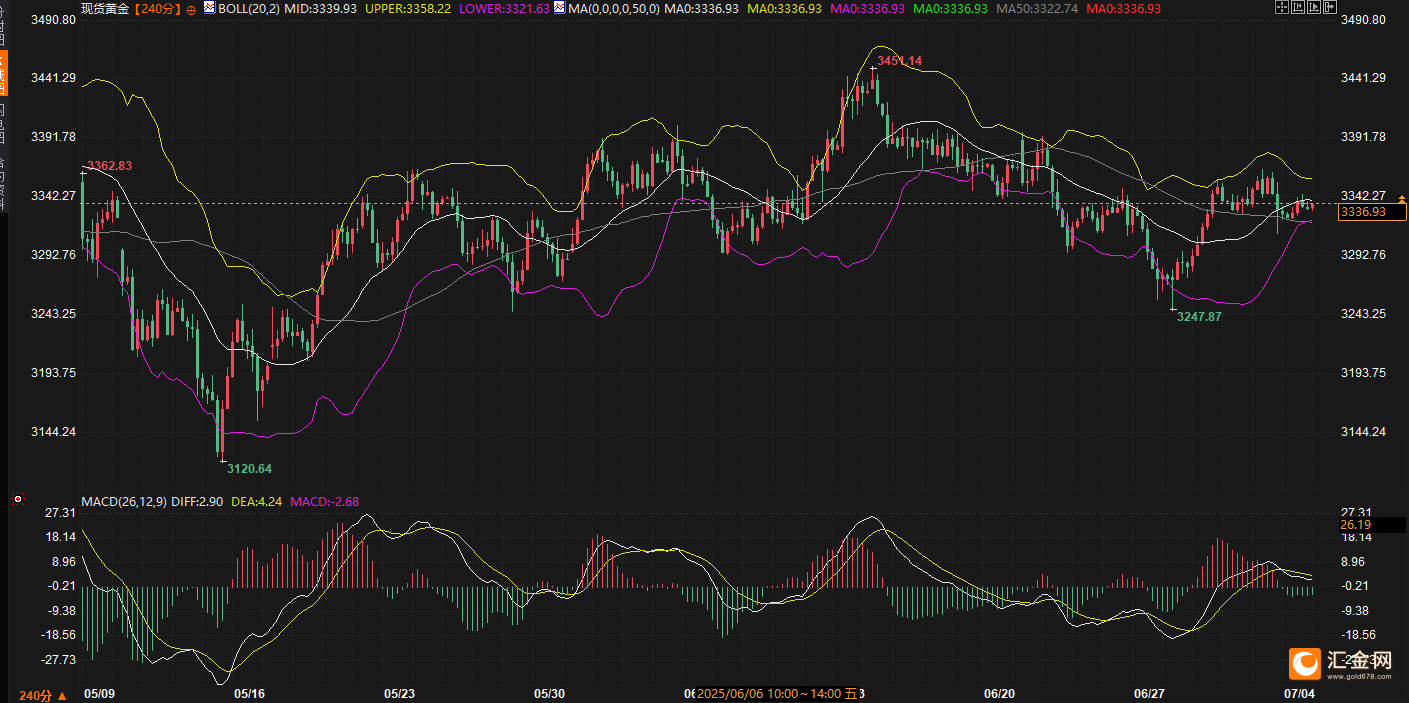Click the gray MA50:3322.74 value
Screen dimensions: 1409x703
tap(1036, 8)
